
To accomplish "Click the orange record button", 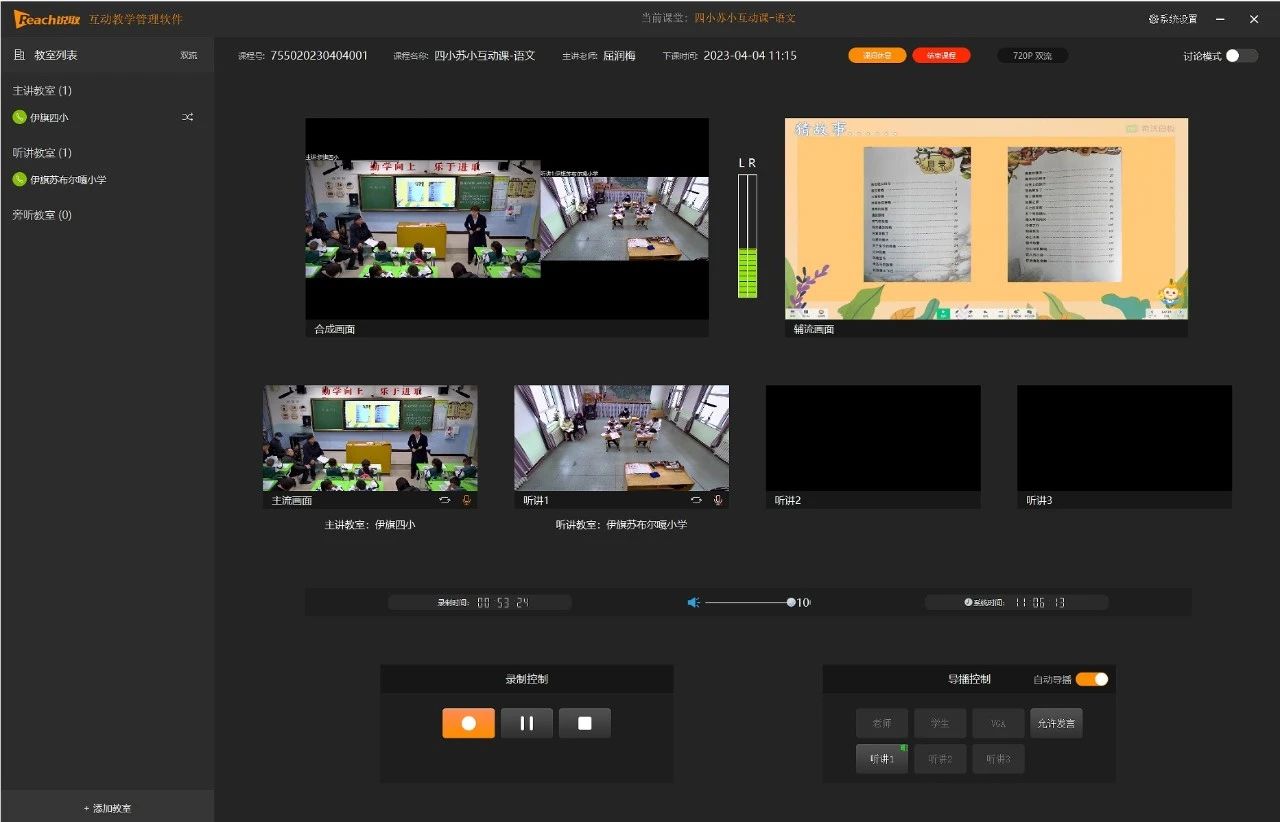I will 468,723.
